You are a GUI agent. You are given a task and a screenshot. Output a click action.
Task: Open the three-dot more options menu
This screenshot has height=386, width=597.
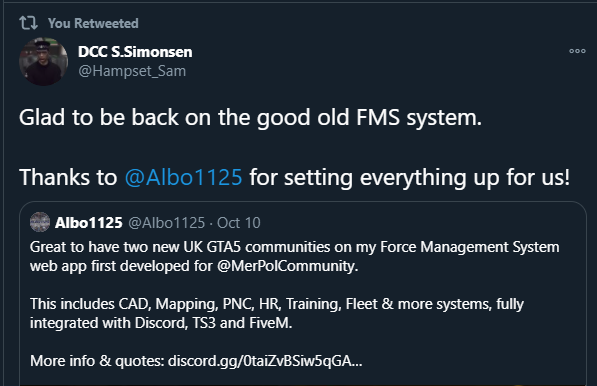[577, 51]
